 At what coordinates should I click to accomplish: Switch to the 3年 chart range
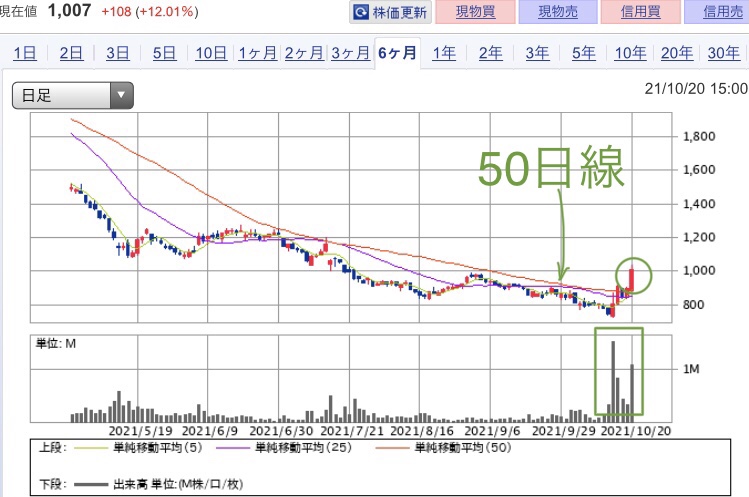537,53
